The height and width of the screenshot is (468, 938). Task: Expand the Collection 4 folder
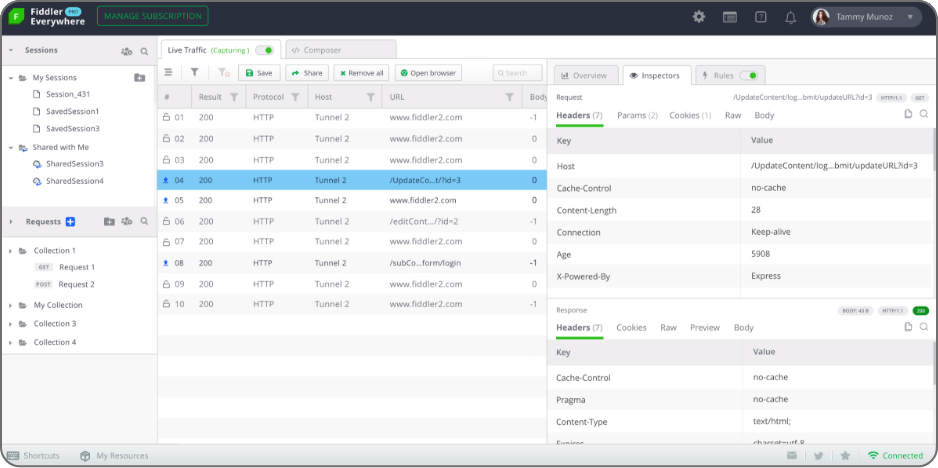click(11, 342)
